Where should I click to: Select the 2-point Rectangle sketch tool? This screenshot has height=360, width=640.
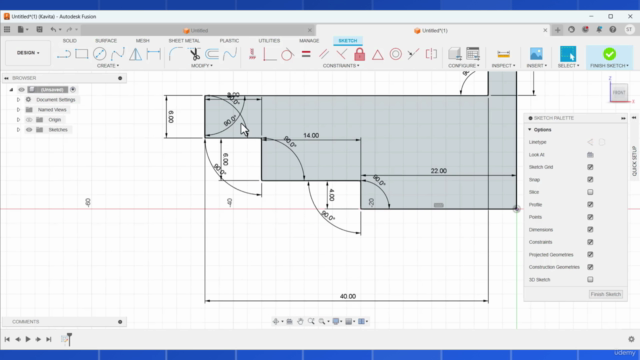tap(82, 54)
